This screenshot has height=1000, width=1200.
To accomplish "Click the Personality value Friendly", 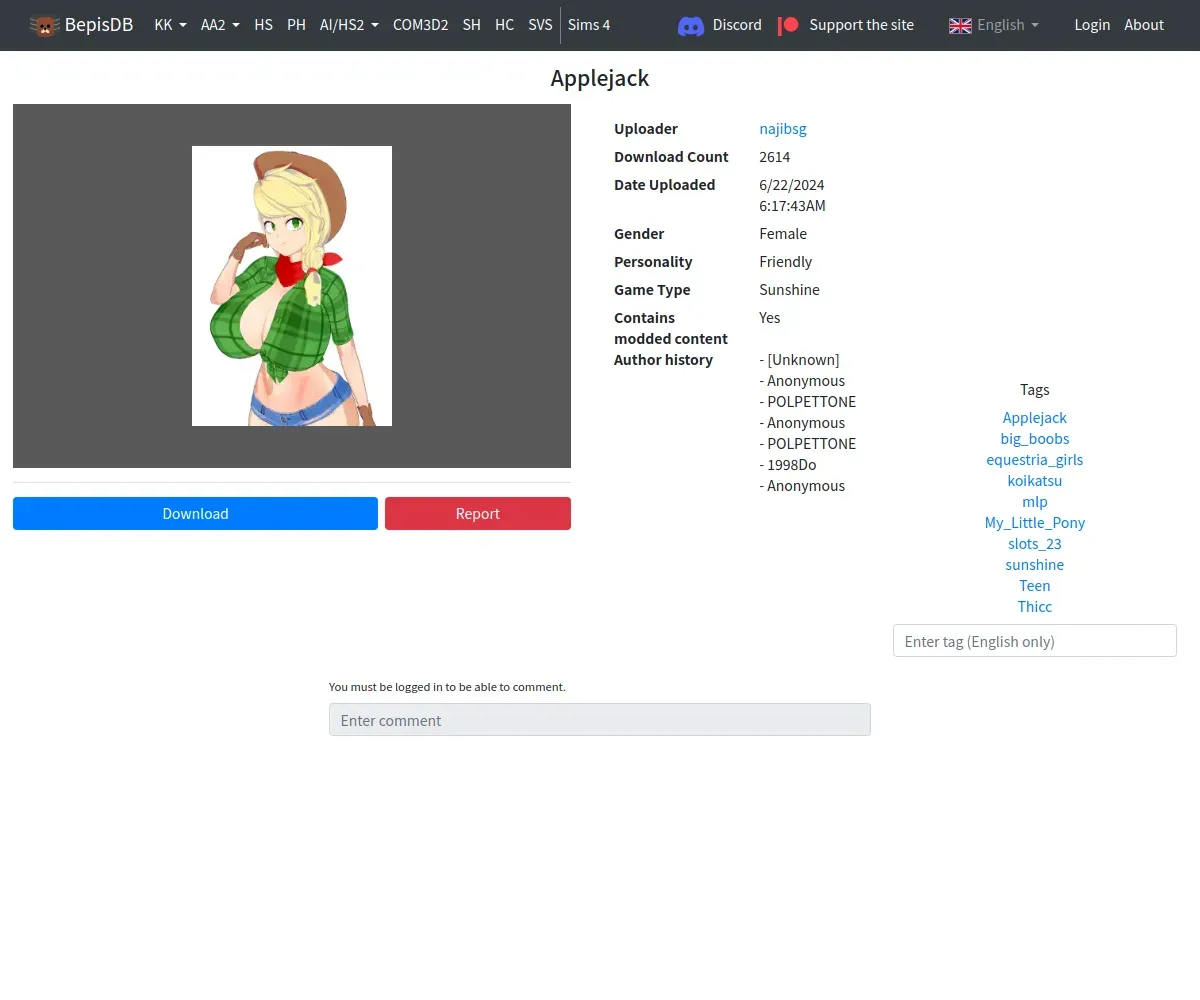I will pyautogui.click(x=786, y=262).
